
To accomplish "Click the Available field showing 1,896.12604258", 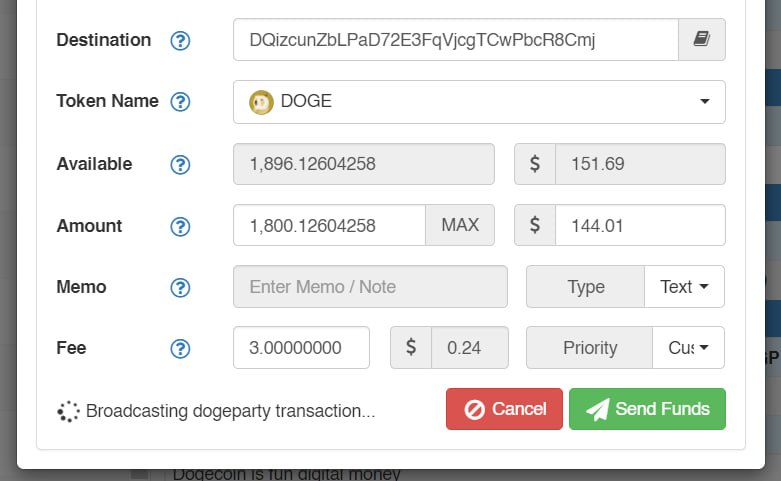I will (364, 164).
